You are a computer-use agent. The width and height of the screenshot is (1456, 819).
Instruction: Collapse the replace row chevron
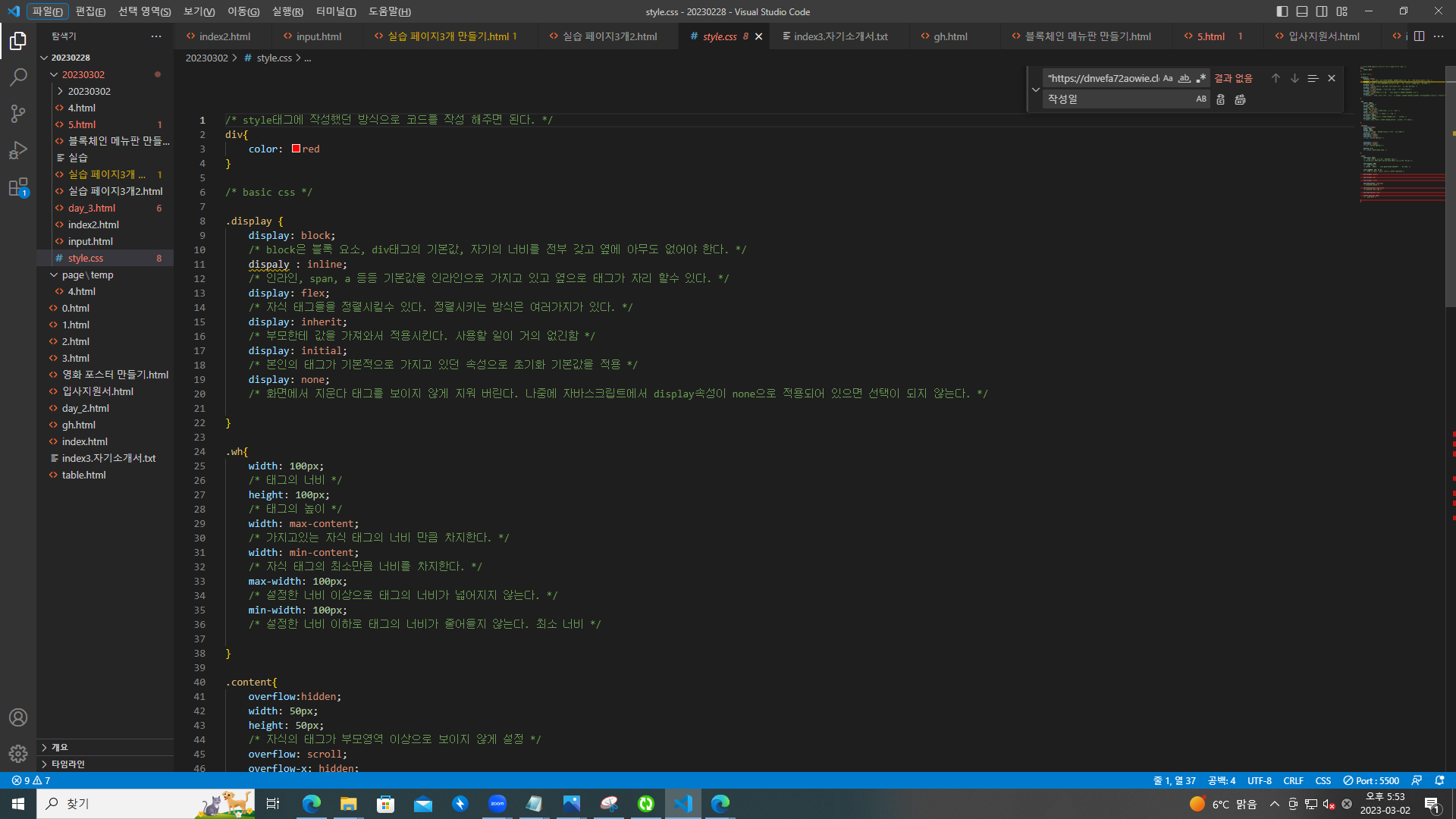pos(1036,89)
